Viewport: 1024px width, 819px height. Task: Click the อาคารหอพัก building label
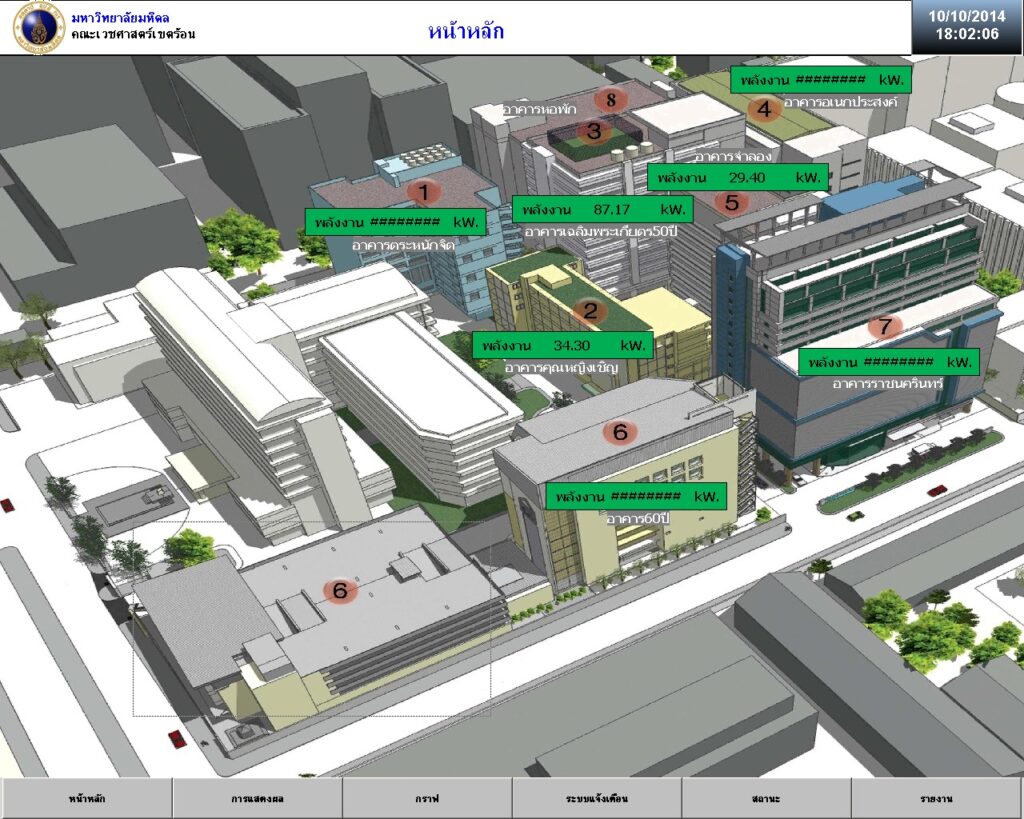point(539,109)
